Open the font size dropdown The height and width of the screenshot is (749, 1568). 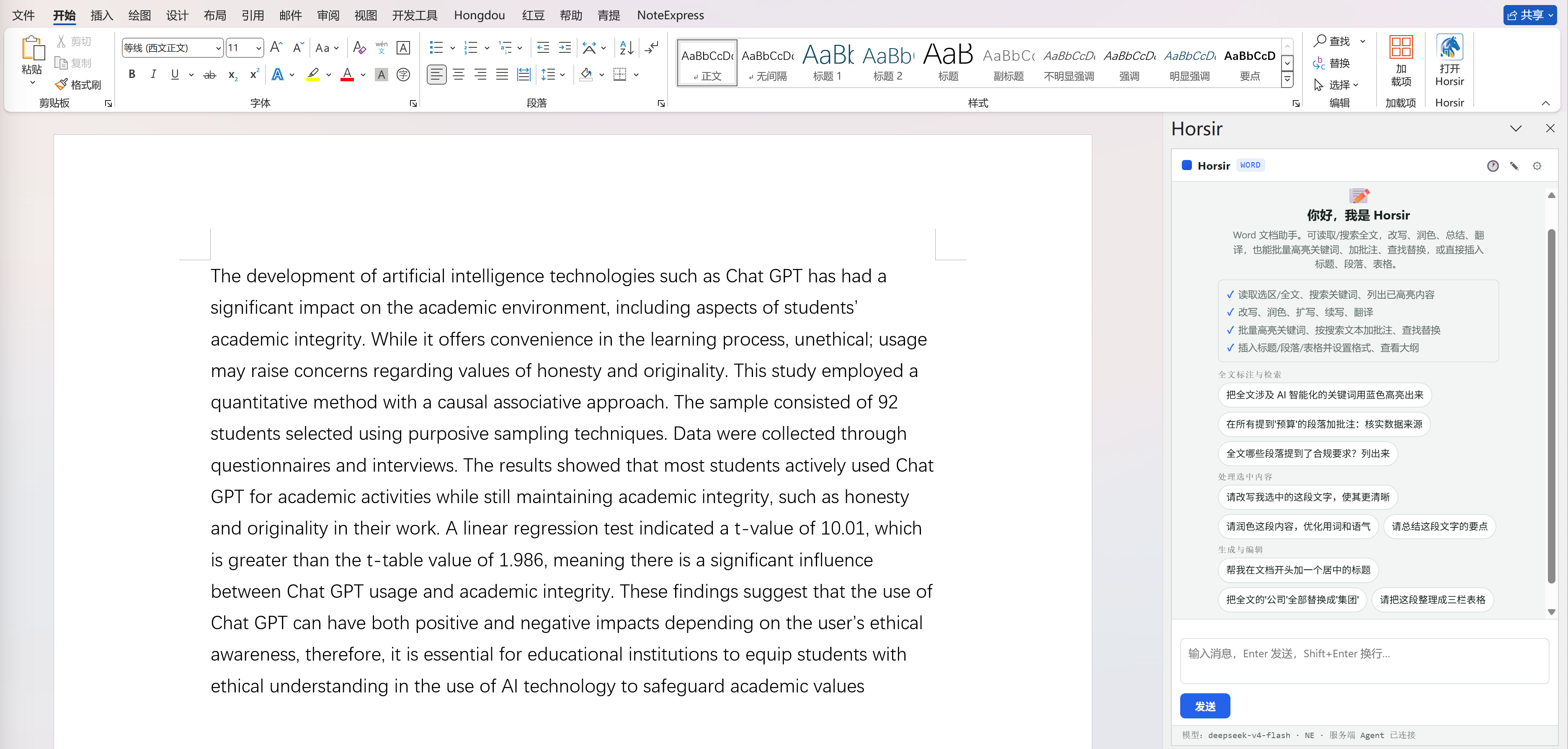click(258, 47)
